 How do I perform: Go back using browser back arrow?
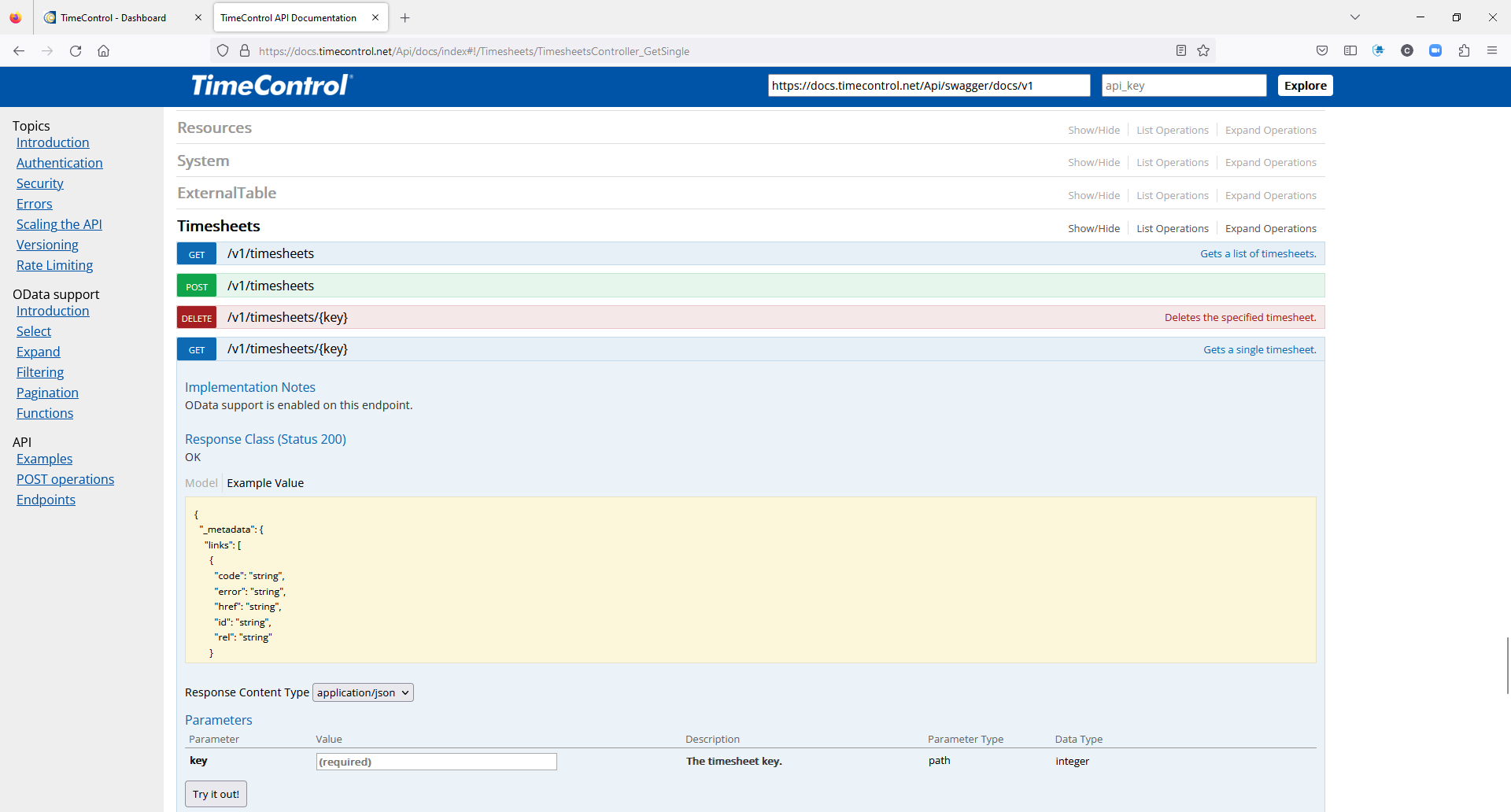[x=19, y=51]
